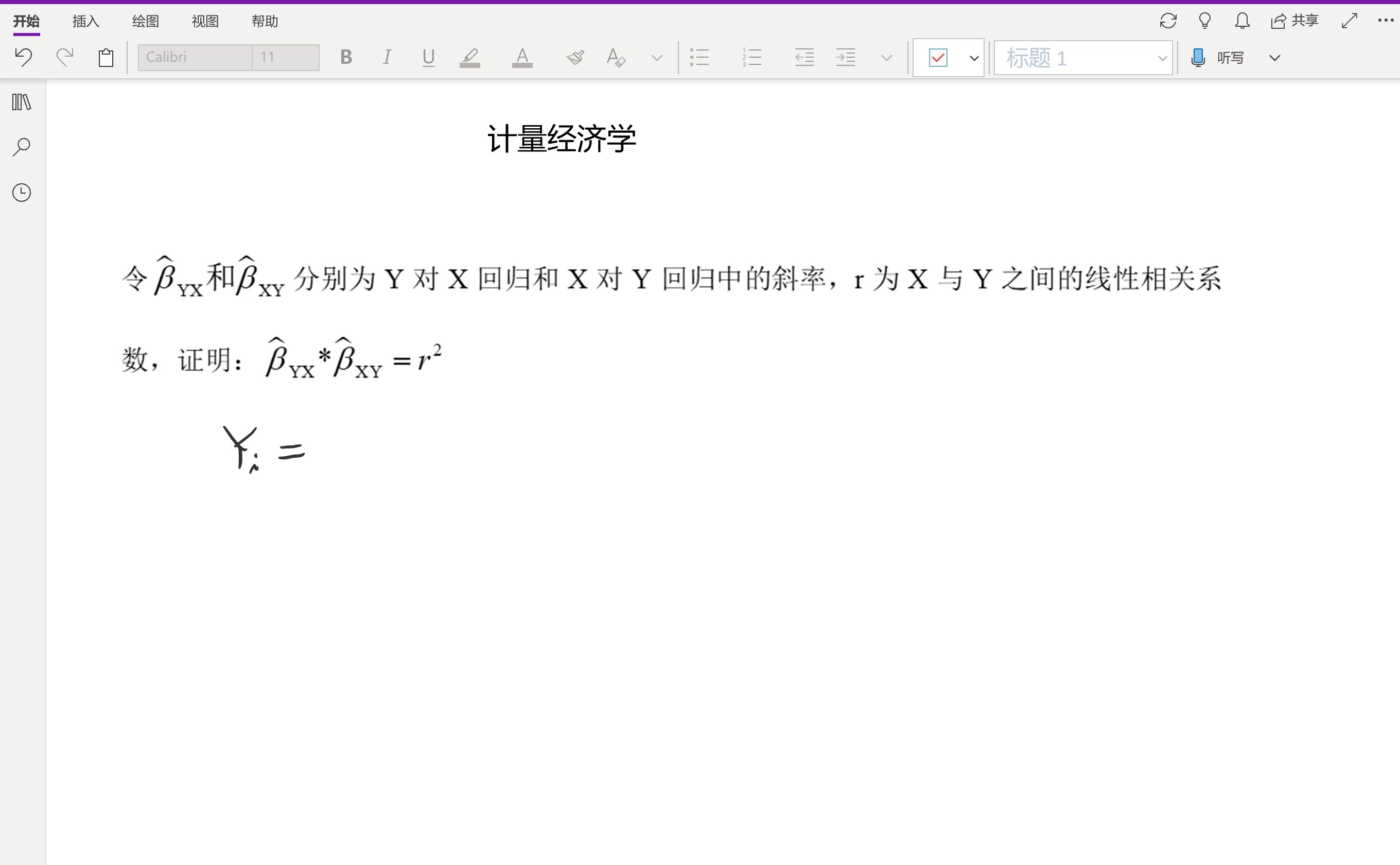Click the handwritten Yi = ink

click(264, 449)
